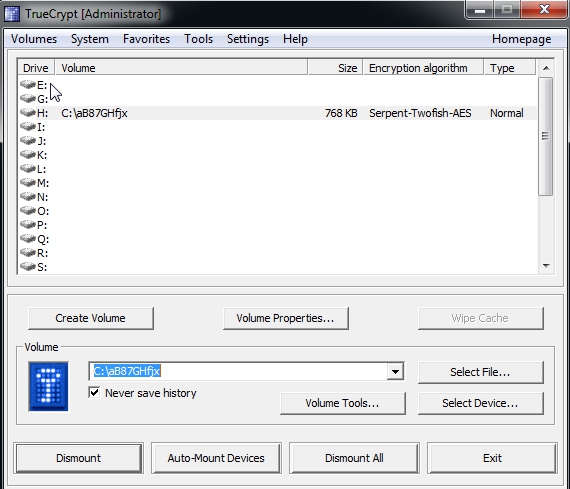Click the Normal type cell
The image size is (570, 489).
(507, 113)
